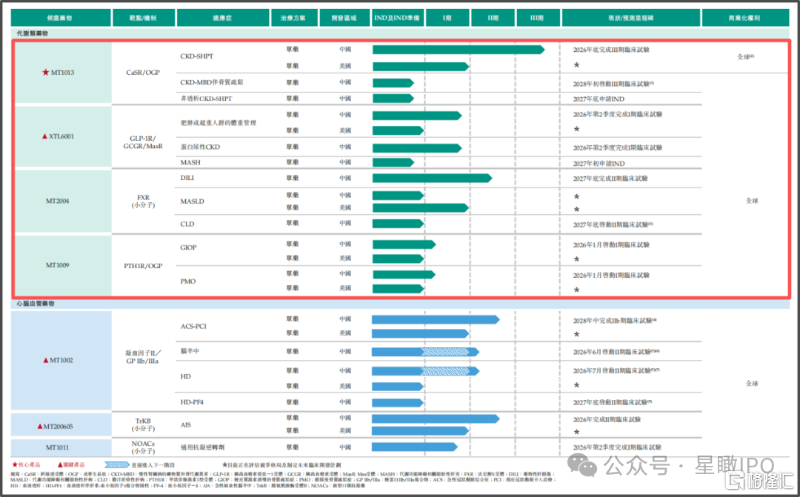Click the longest green CKD-SHPT China bar

[459, 49]
